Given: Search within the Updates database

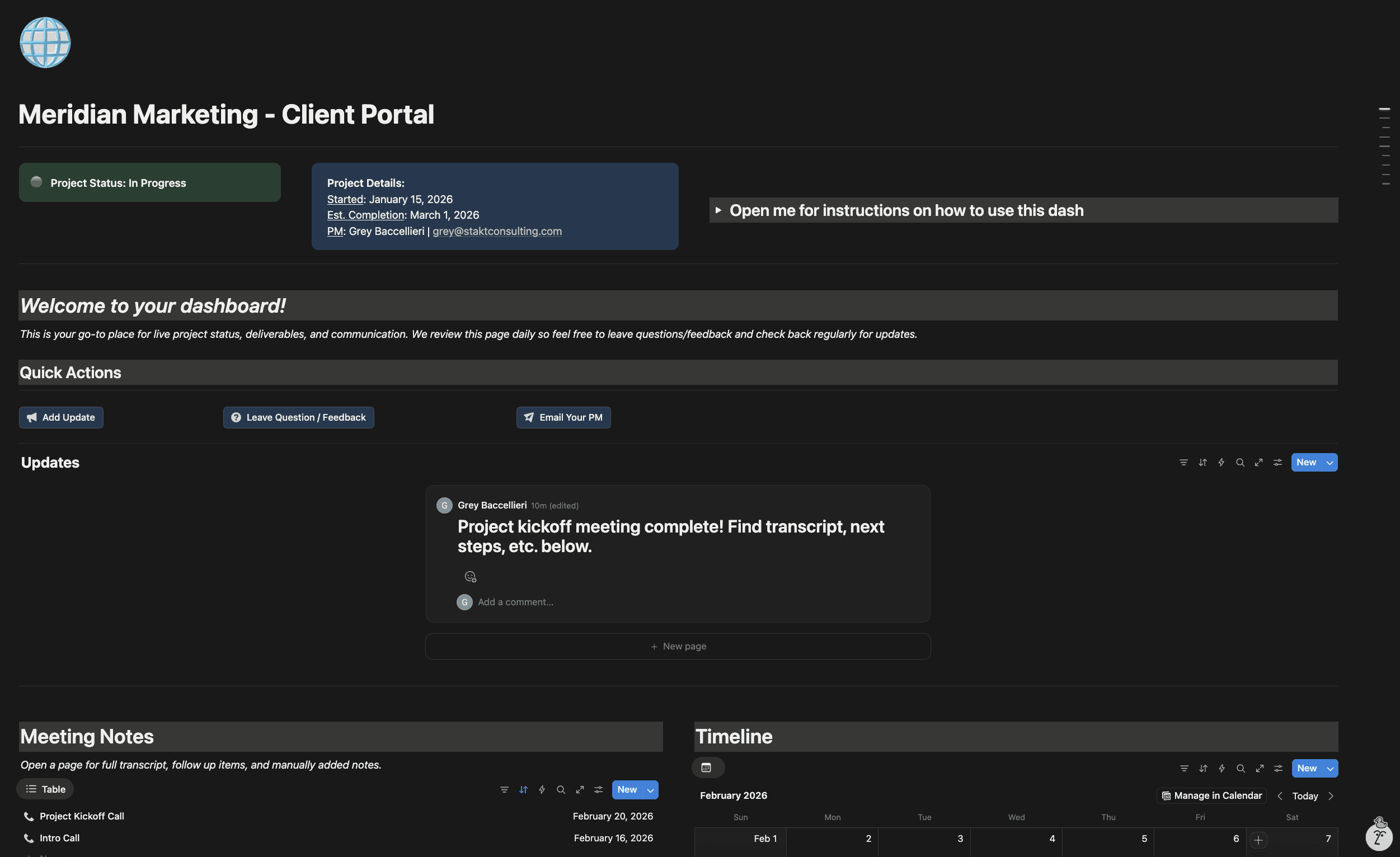Looking at the screenshot, I should click(x=1241, y=462).
